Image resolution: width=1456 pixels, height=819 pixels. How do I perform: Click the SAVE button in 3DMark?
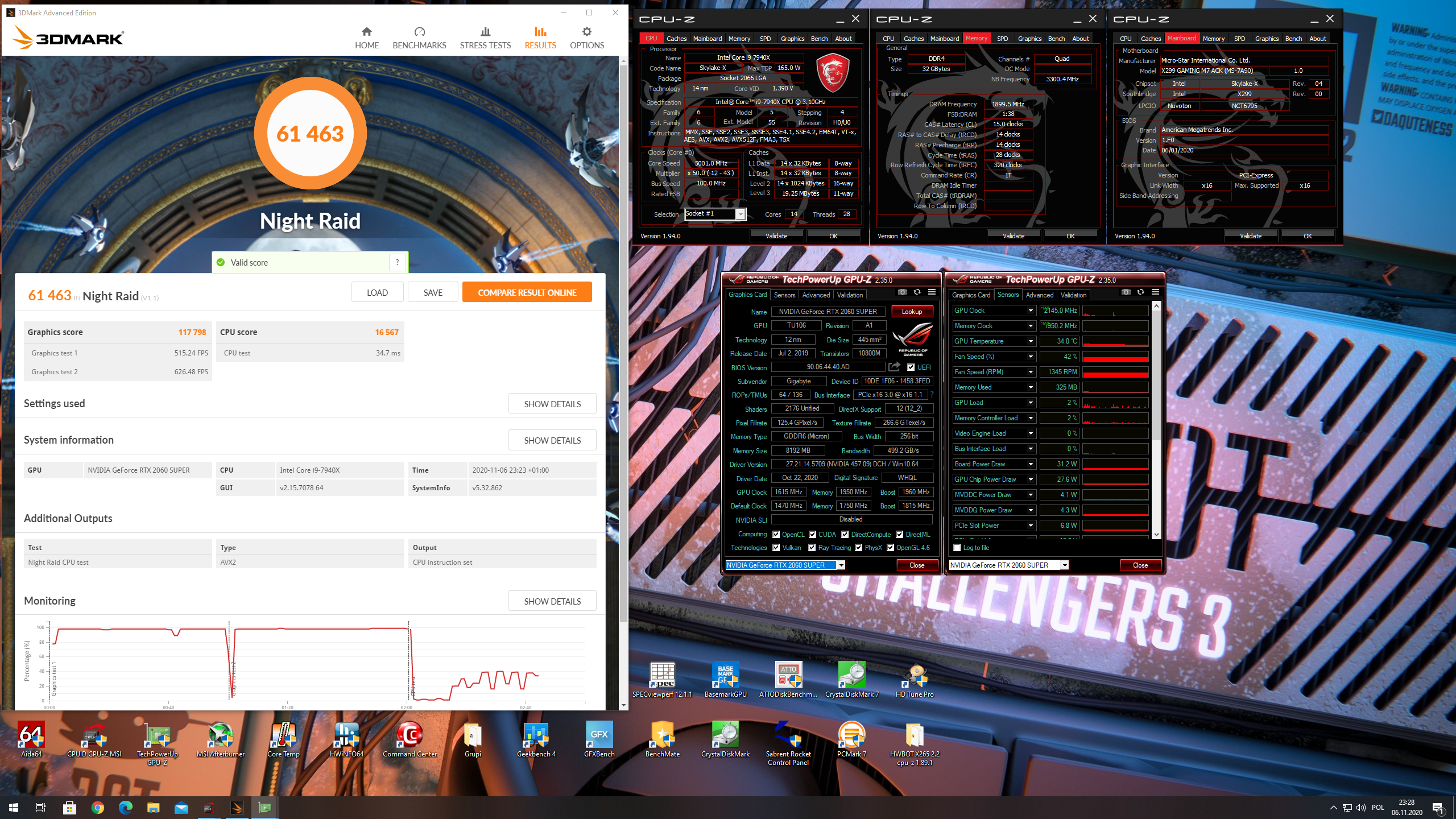433,292
